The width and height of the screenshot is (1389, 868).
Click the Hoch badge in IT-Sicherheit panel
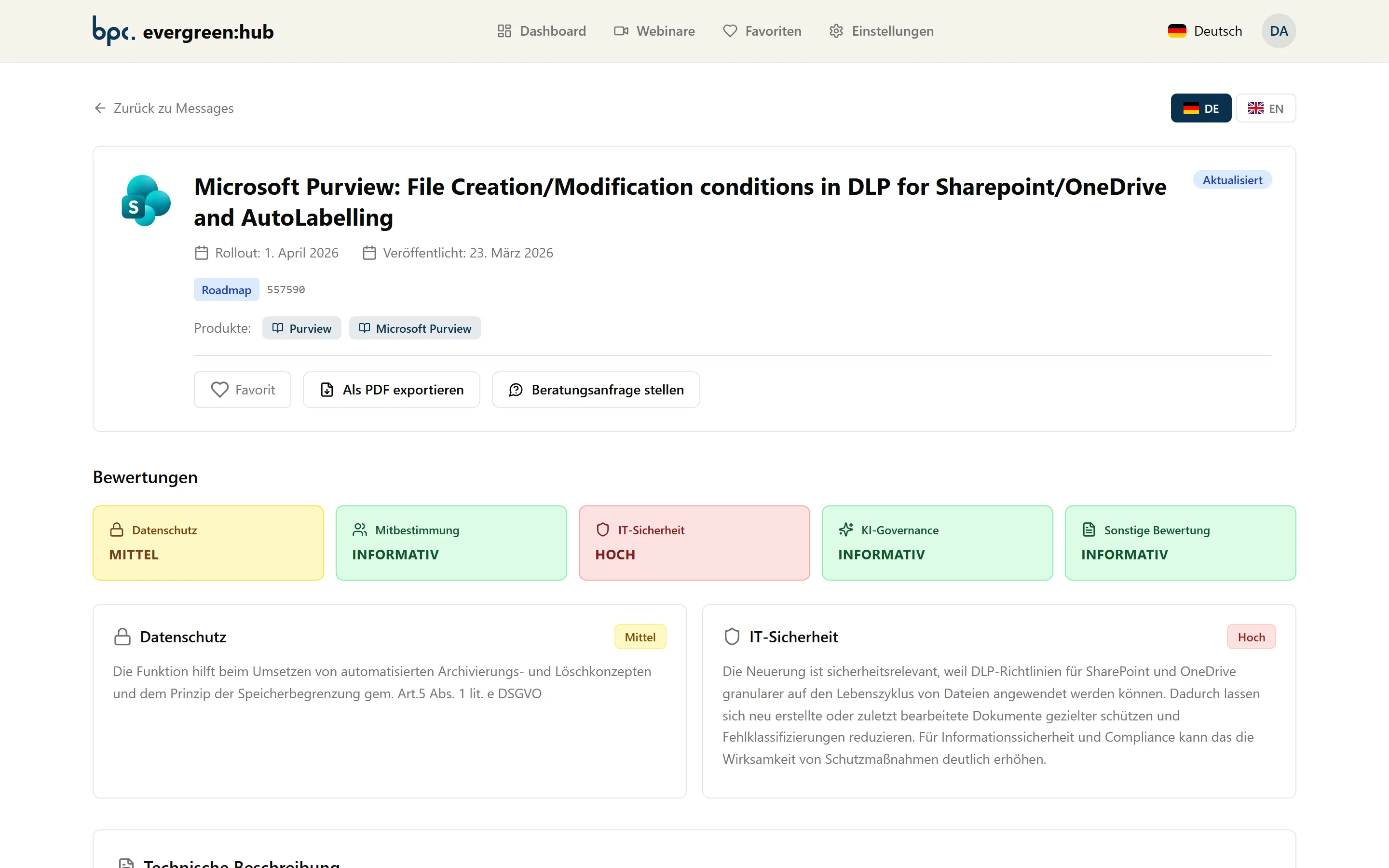(1251, 637)
